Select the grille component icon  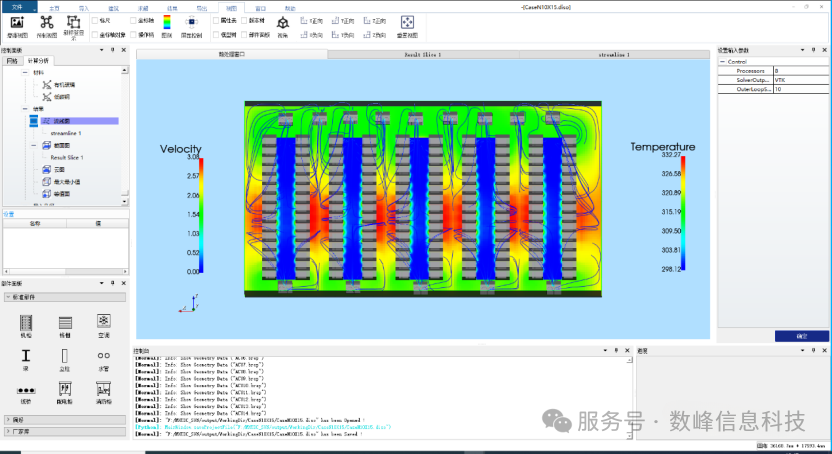pyautogui.click(x=65, y=322)
